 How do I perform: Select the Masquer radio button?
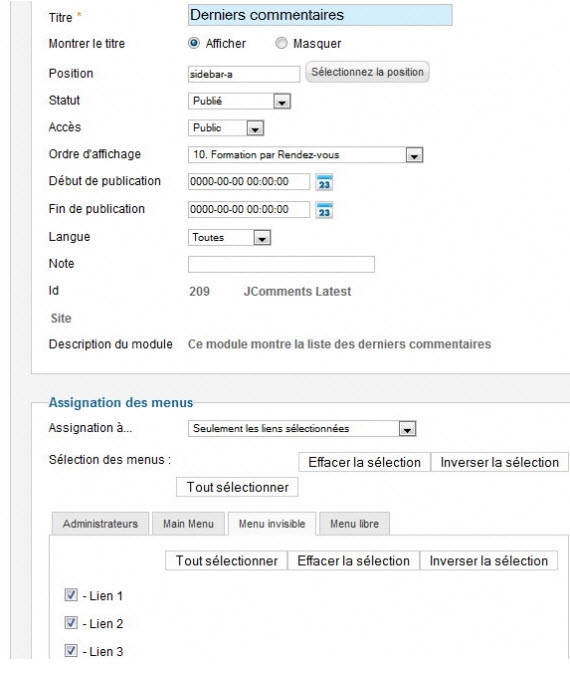[x=281, y=43]
